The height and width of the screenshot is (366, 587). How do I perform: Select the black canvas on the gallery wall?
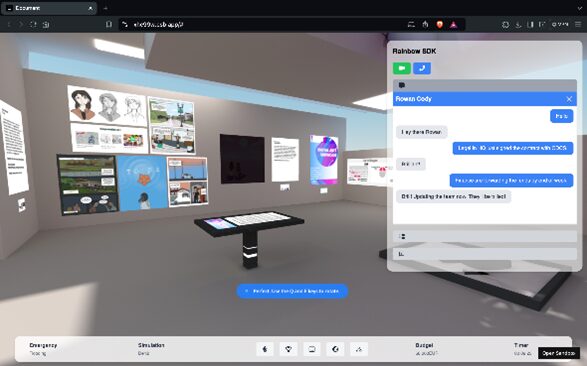[x=242, y=159]
